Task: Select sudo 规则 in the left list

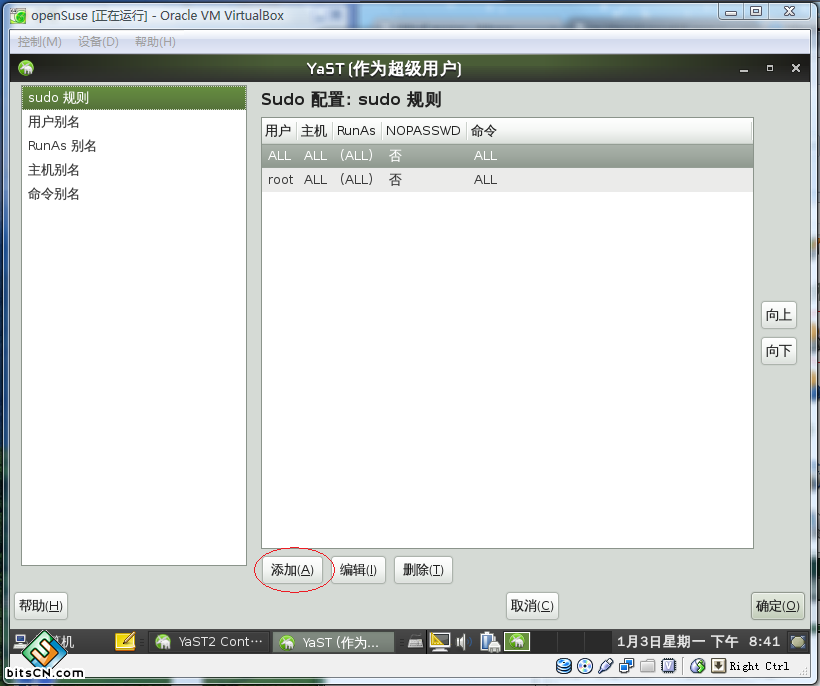Action: [134, 98]
